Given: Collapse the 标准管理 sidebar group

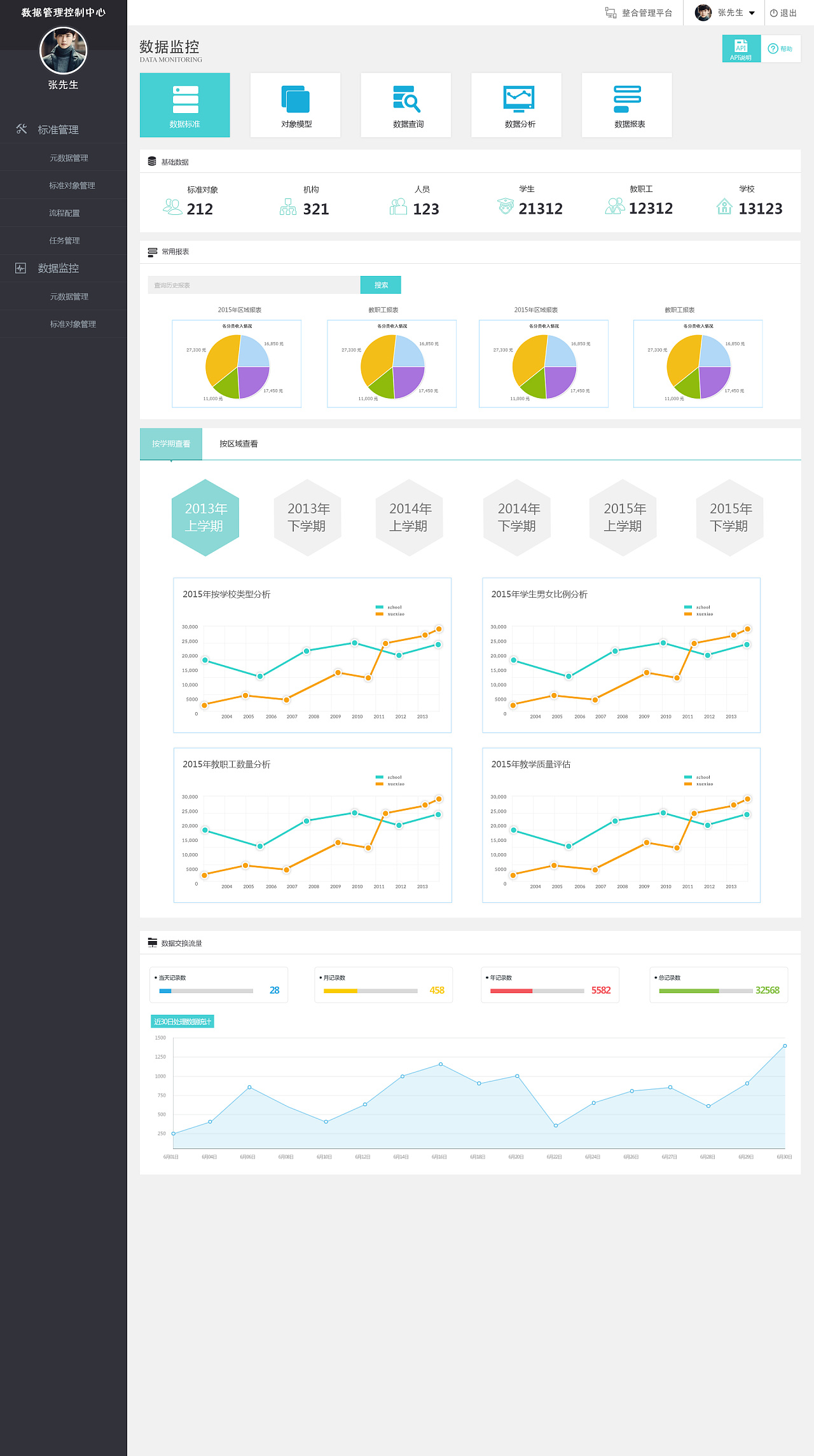Looking at the screenshot, I should (x=63, y=130).
